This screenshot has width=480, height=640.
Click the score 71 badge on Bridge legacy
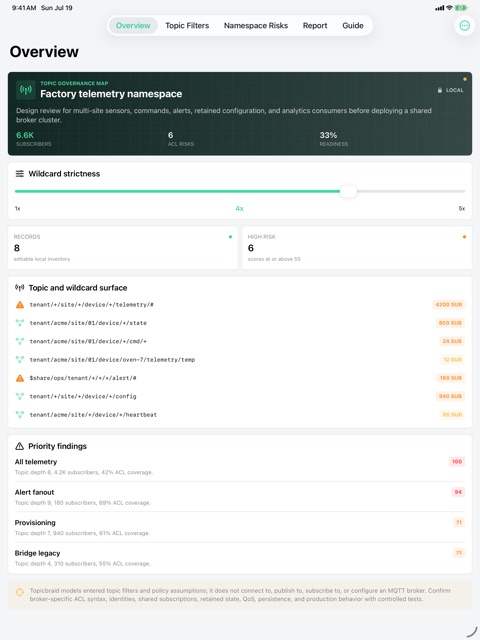pyautogui.click(x=459, y=553)
